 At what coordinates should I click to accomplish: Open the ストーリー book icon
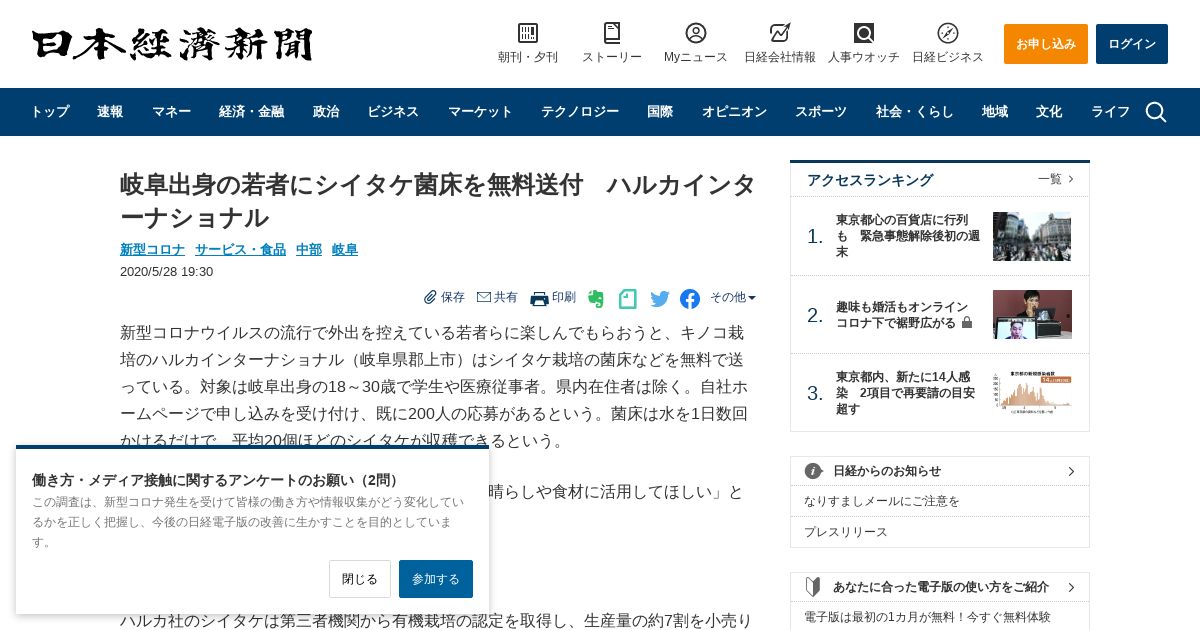tap(612, 33)
